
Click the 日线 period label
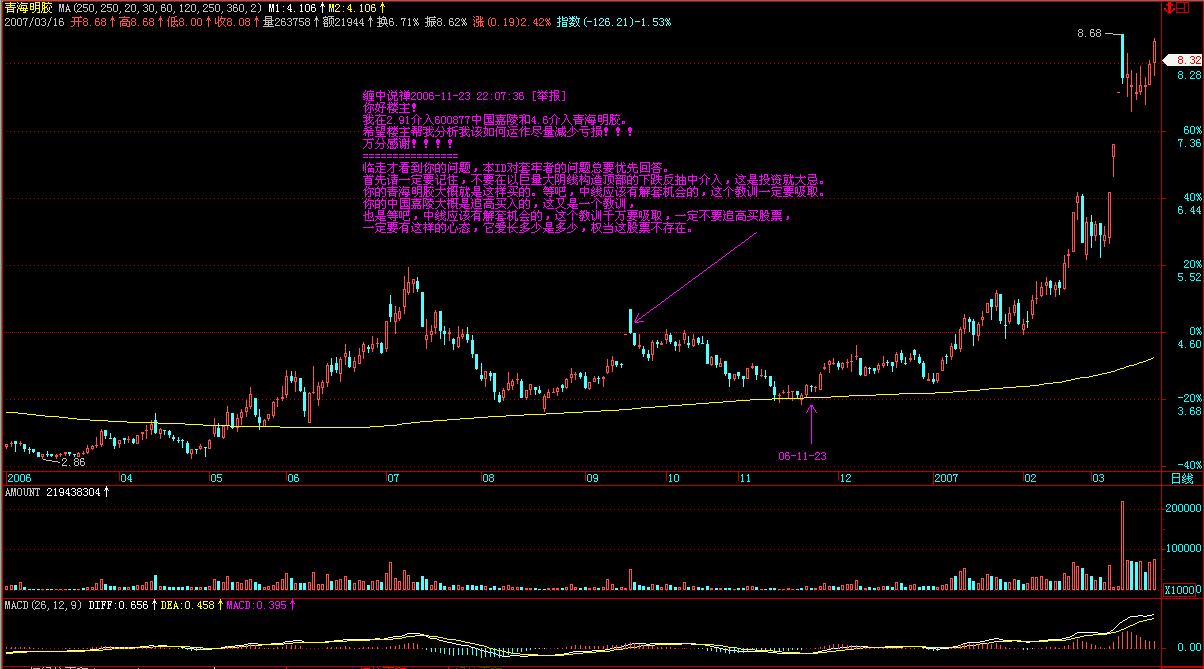(1181, 479)
